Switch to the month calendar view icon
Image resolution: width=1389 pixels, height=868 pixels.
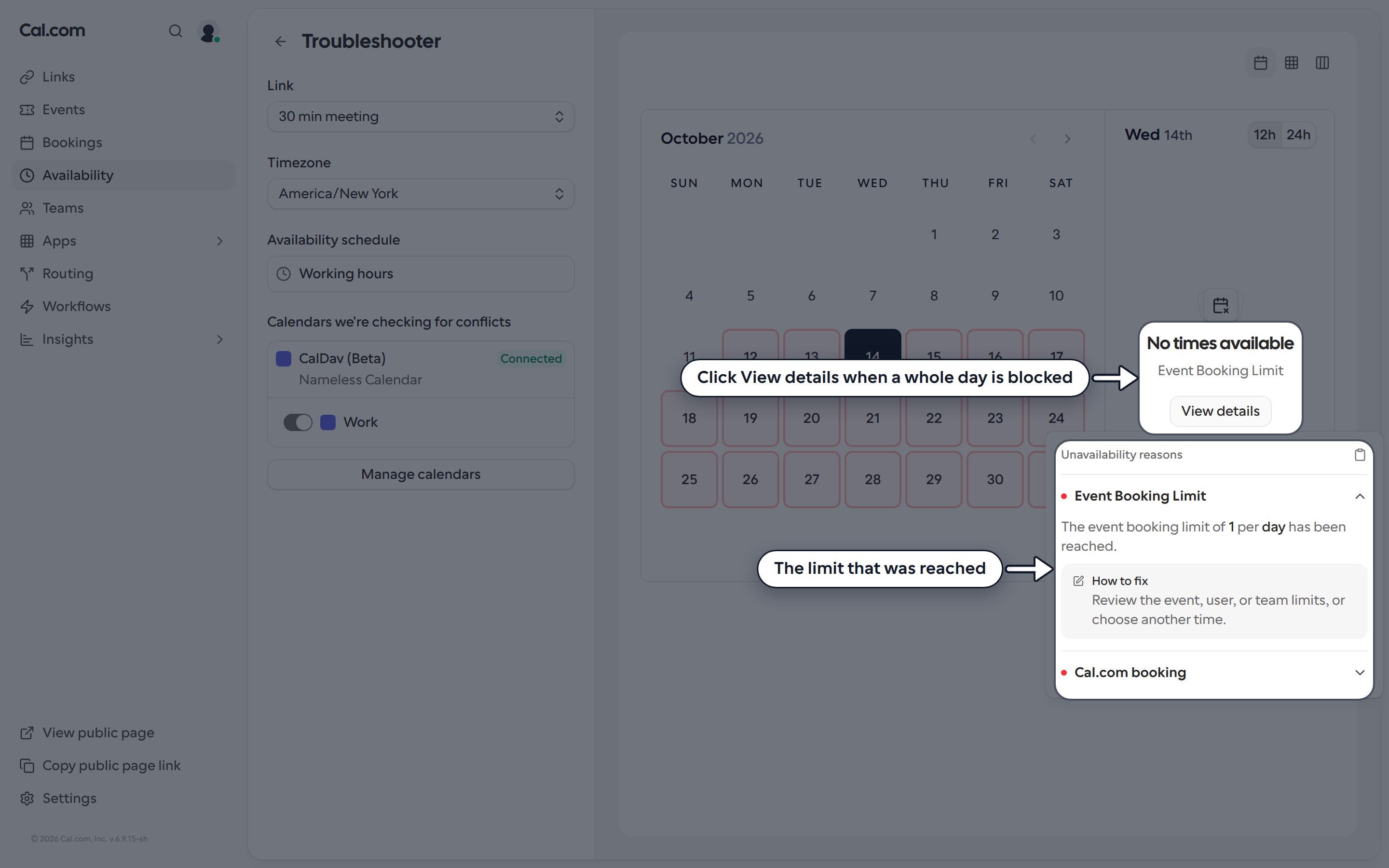click(1260, 63)
